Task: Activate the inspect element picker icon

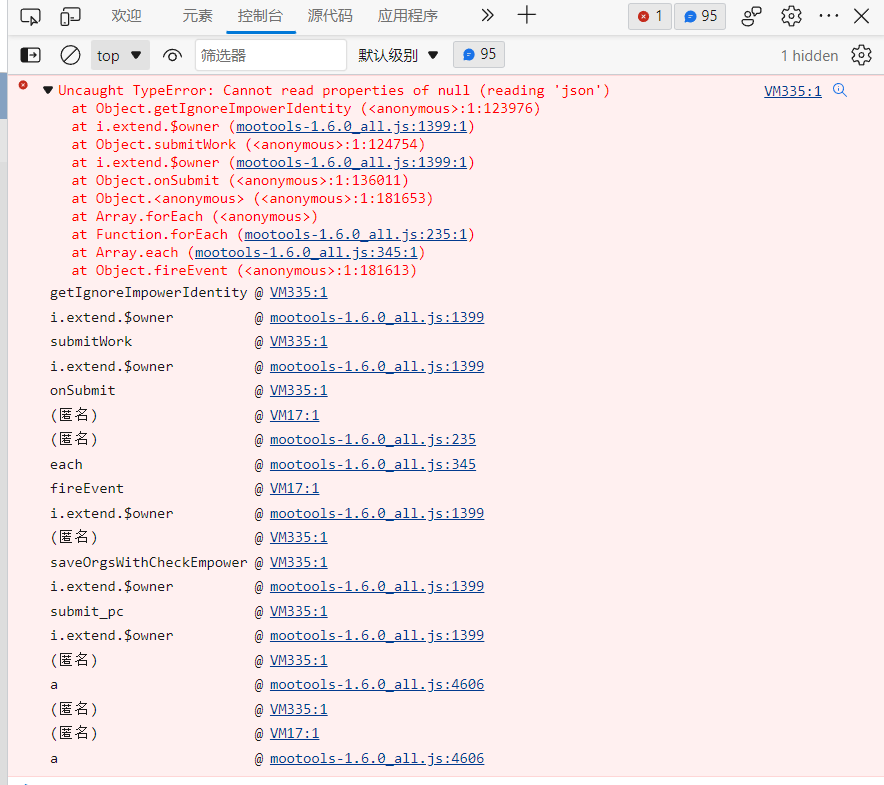Action: 31,16
